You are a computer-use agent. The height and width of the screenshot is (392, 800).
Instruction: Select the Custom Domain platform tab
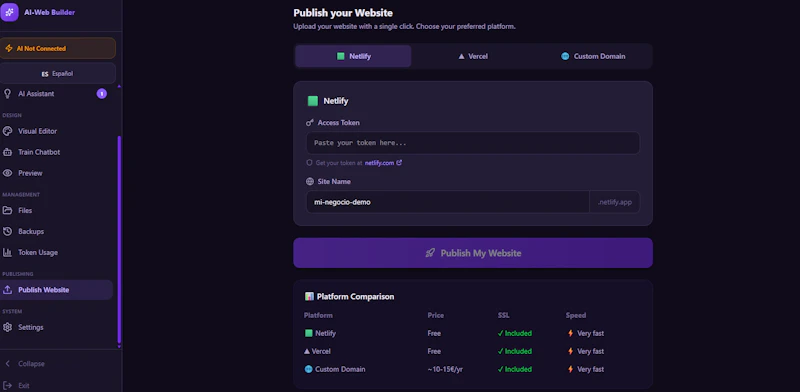(x=592, y=56)
